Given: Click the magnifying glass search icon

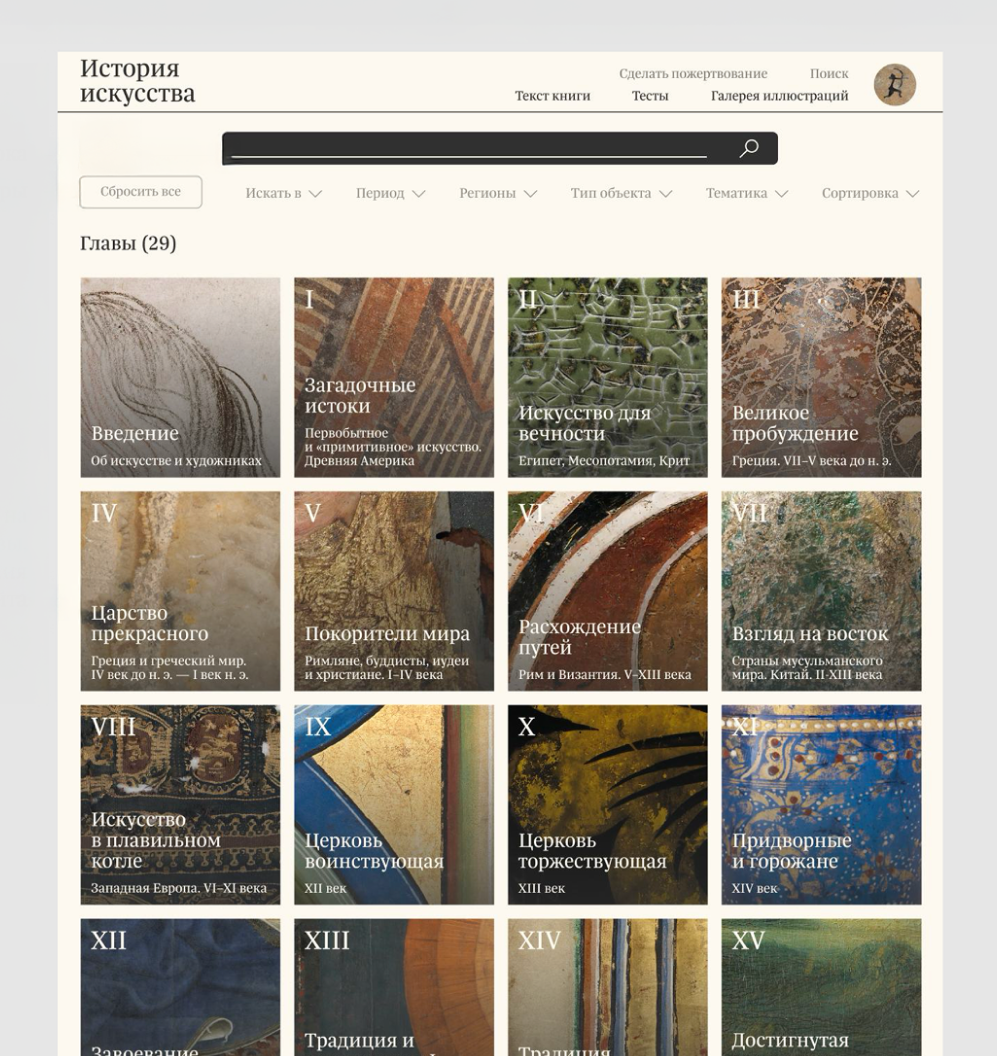Looking at the screenshot, I should [x=748, y=148].
